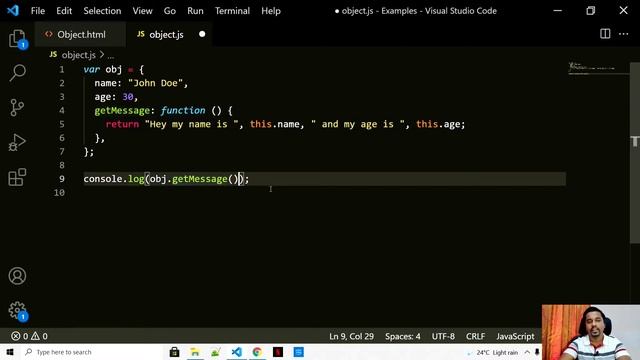Click object.js in the breadcrumb

(78, 55)
